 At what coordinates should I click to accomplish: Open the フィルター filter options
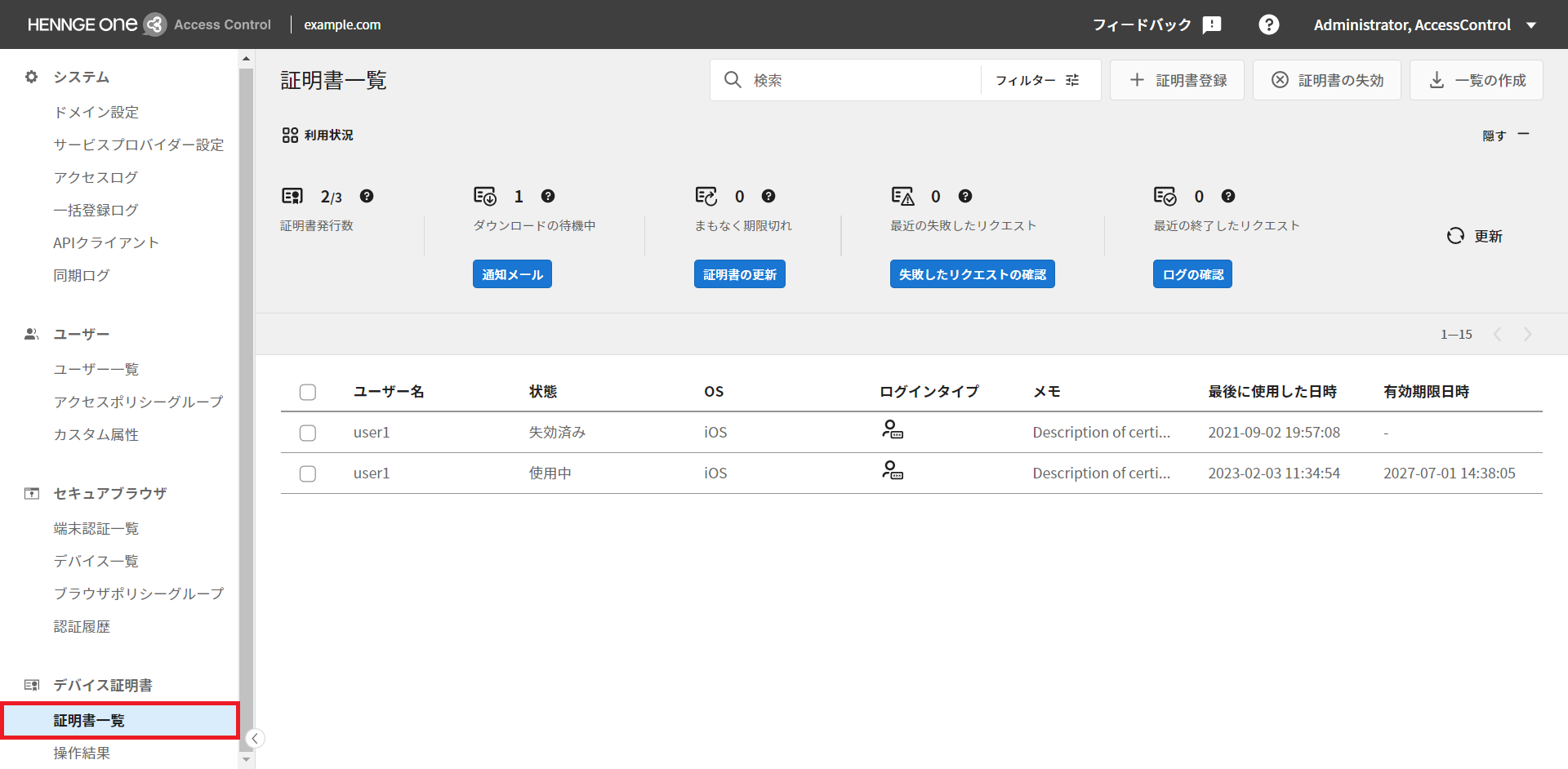click(1037, 80)
